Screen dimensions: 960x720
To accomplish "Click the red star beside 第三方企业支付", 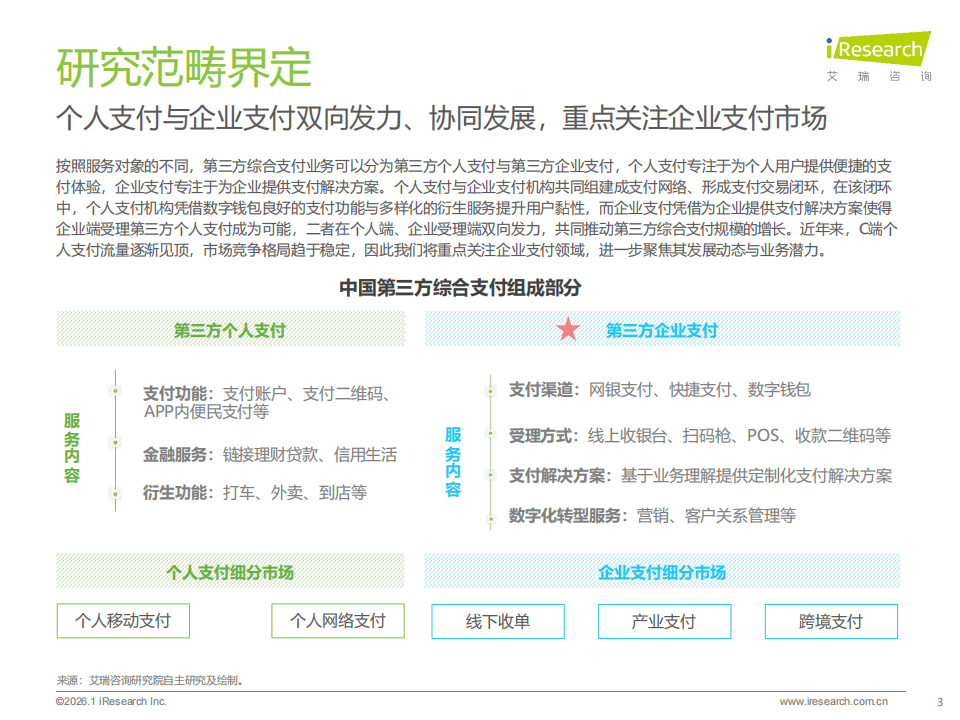I will click(568, 329).
